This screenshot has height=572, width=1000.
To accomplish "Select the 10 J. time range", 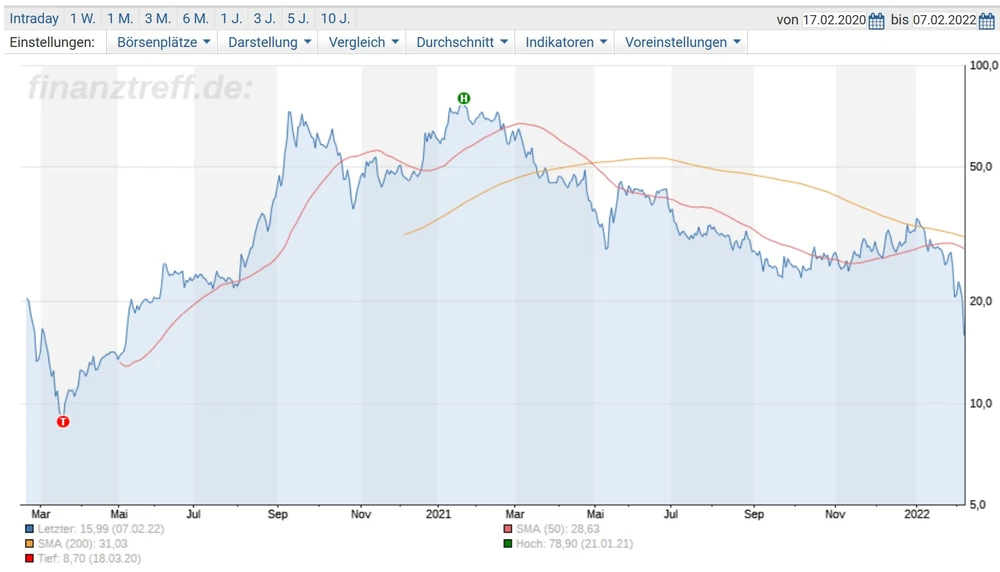I will (335, 19).
